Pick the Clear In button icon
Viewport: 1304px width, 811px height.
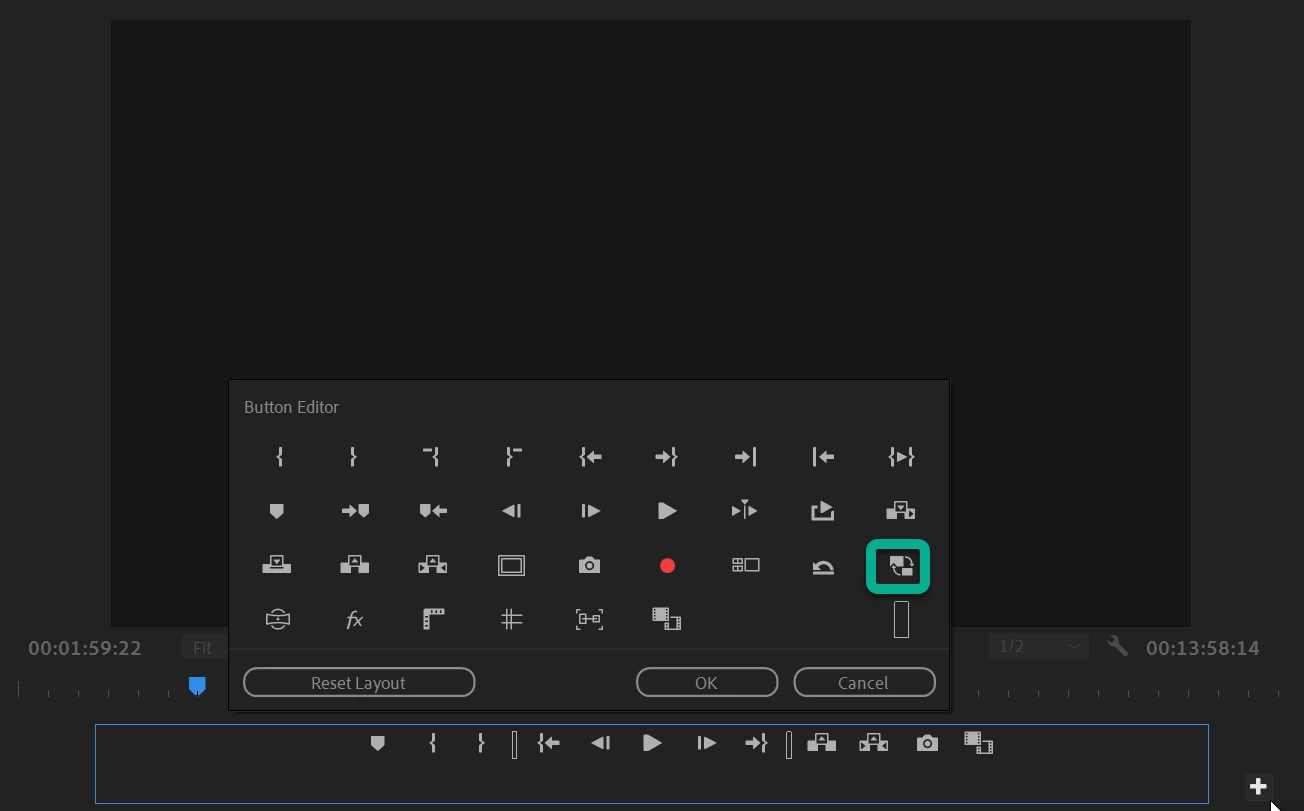(x=432, y=457)
